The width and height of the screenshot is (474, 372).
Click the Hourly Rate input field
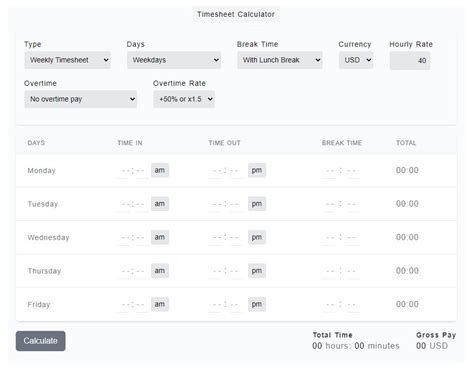(x=410, y=60)
